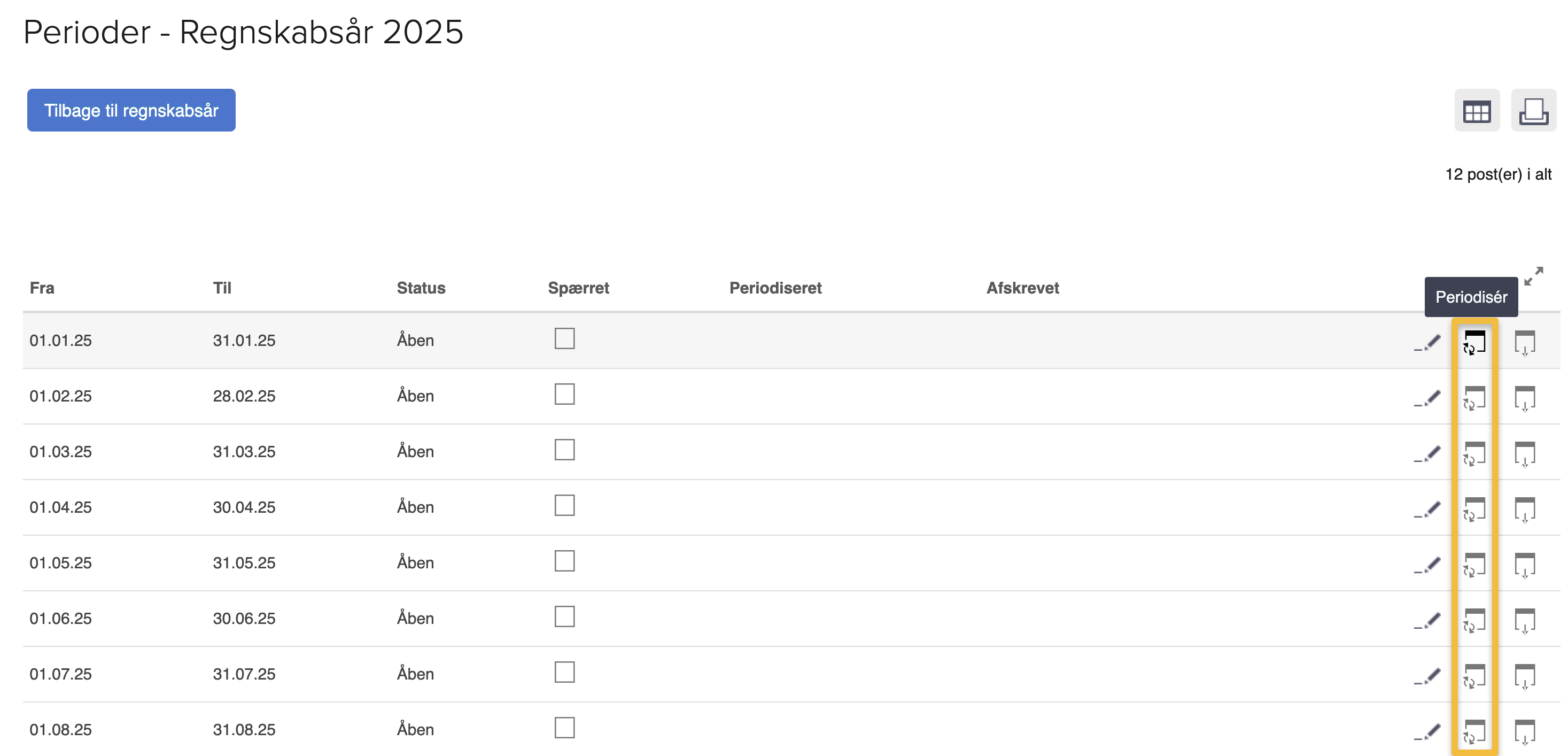Tick Spærret checkbox for 01.08.25 period
Screen dimensions: 1568x756
[x=564, y=727]
